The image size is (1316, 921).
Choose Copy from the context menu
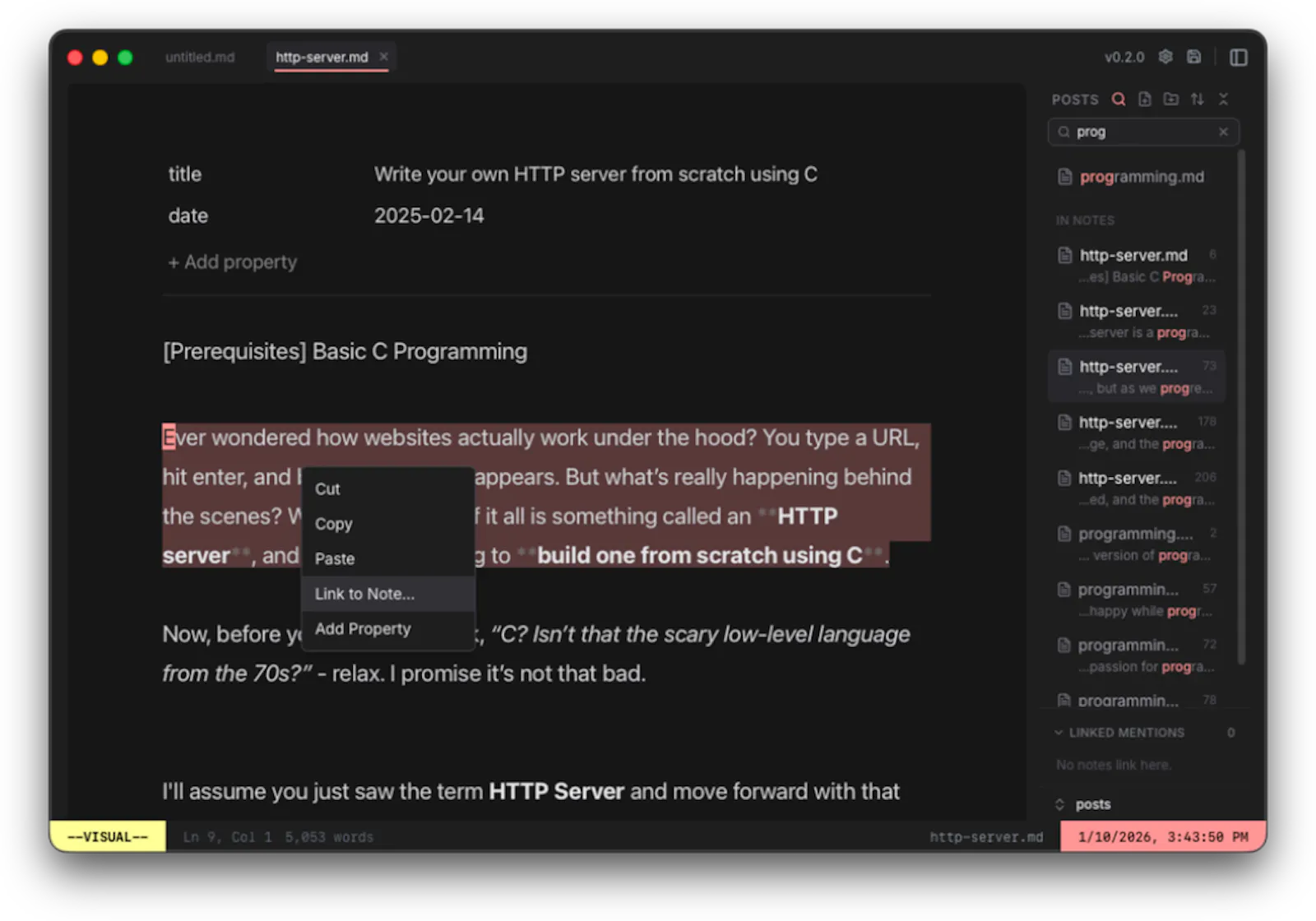(389, 524)
